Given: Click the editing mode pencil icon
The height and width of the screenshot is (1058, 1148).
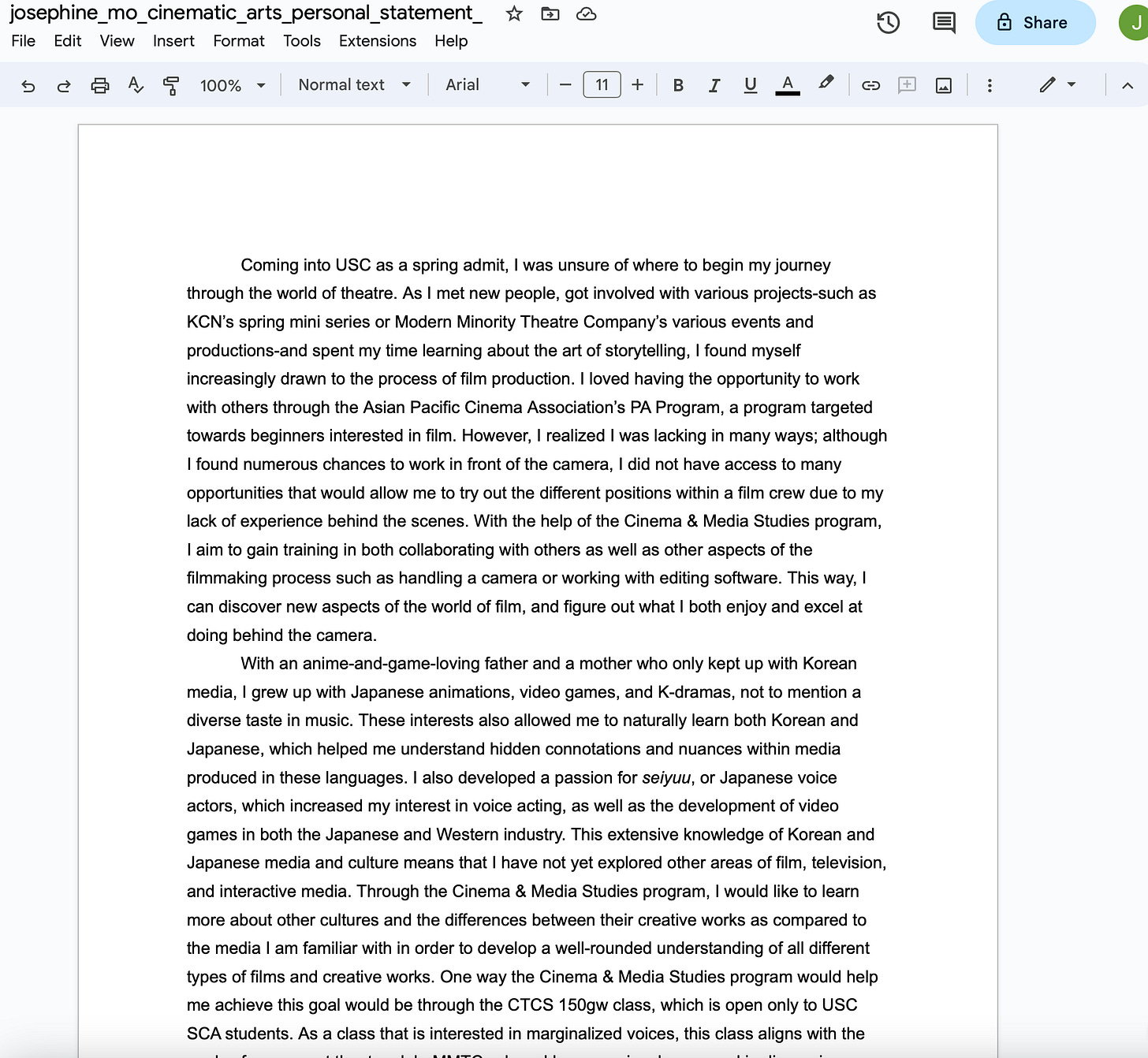Looking at the screenshot, I should (x=1047, y=84).
